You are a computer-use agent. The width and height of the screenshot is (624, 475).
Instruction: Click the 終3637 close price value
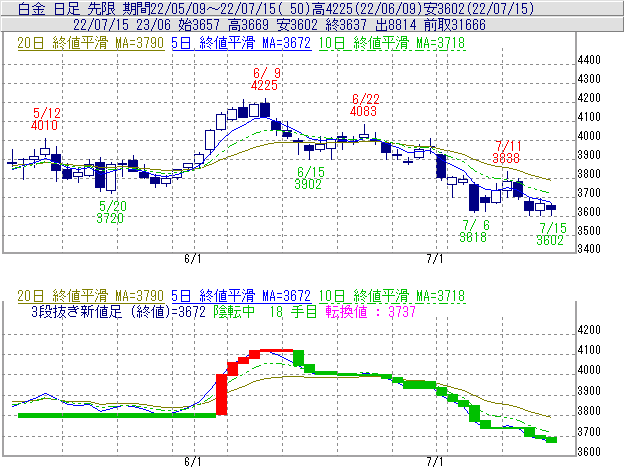[346, 25]
